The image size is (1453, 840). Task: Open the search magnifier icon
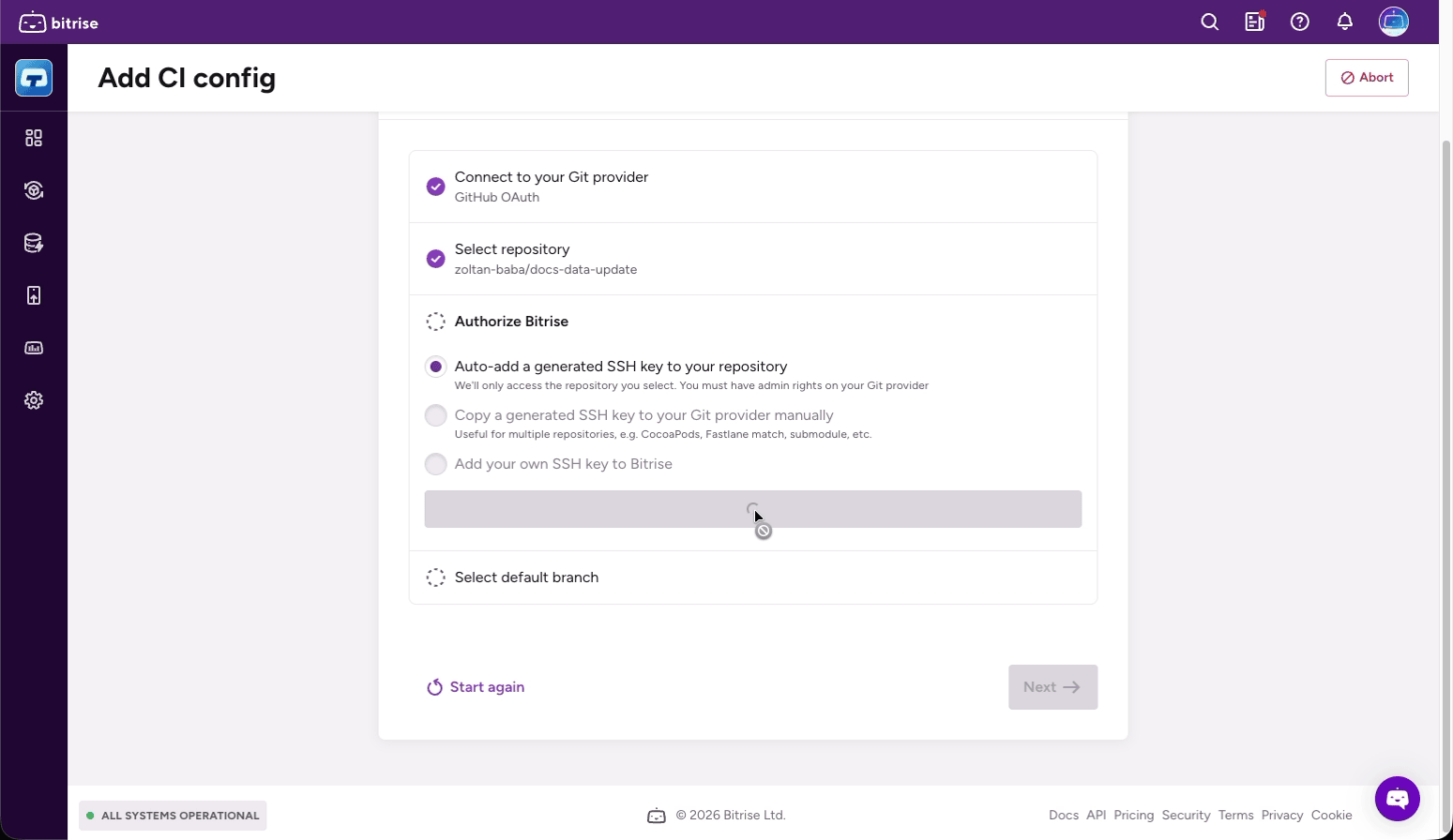tap(1210, 22)
